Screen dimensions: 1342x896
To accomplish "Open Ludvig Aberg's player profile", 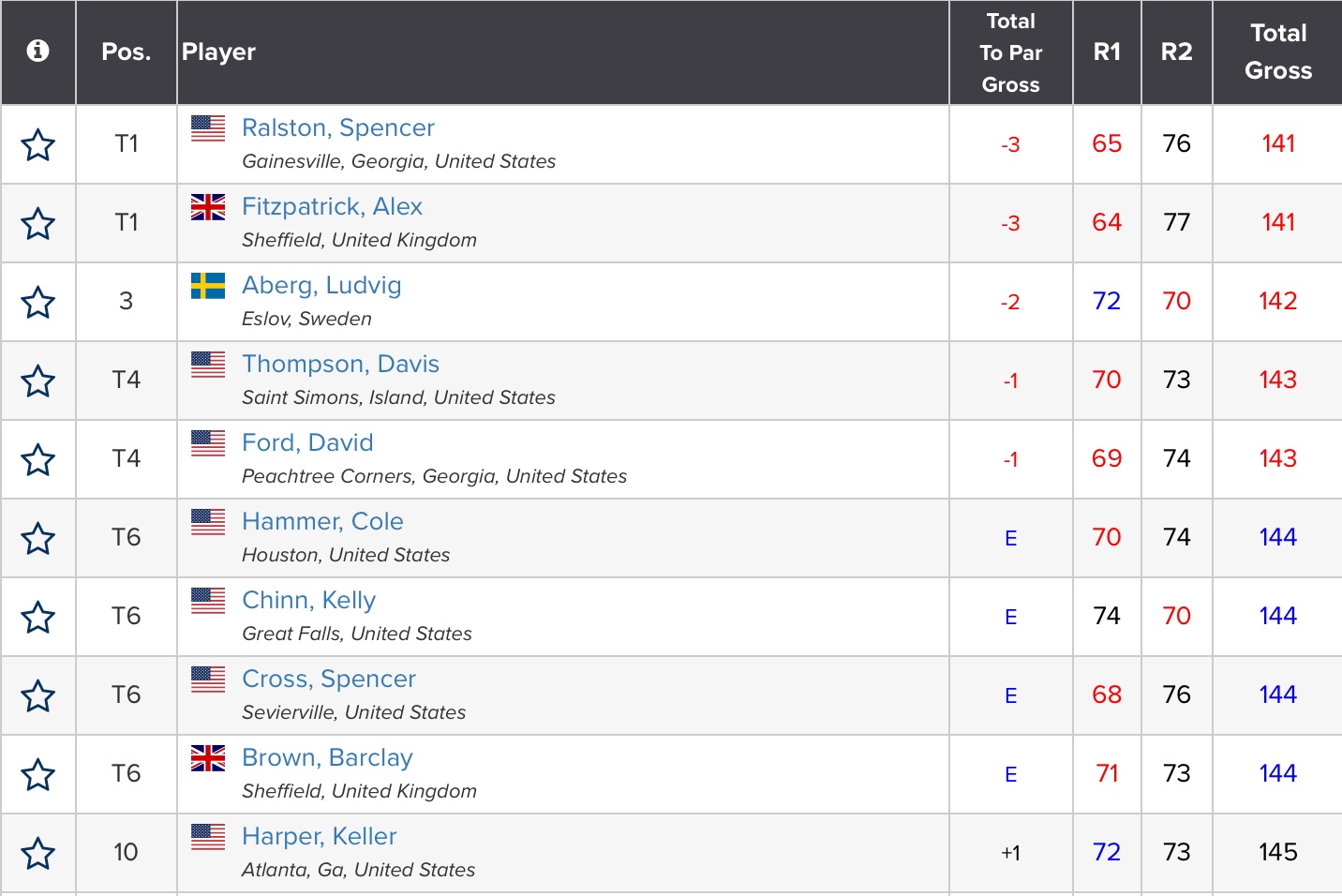I will click(x=321, y=285).
